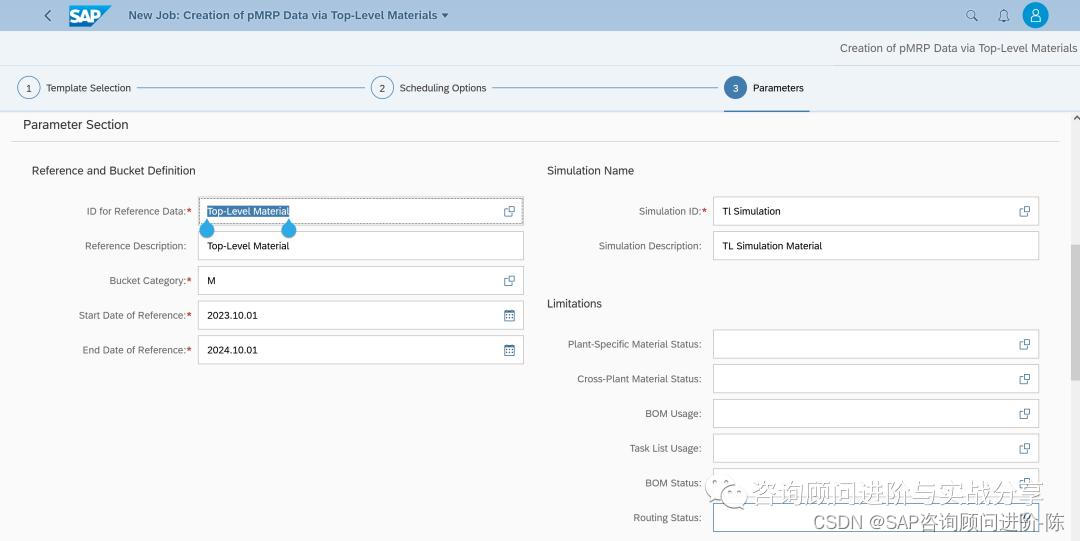The width and height of the screenshot is (1080, 541).
Task: Click the Bucket Category field
Action: [x=360, y=280]
